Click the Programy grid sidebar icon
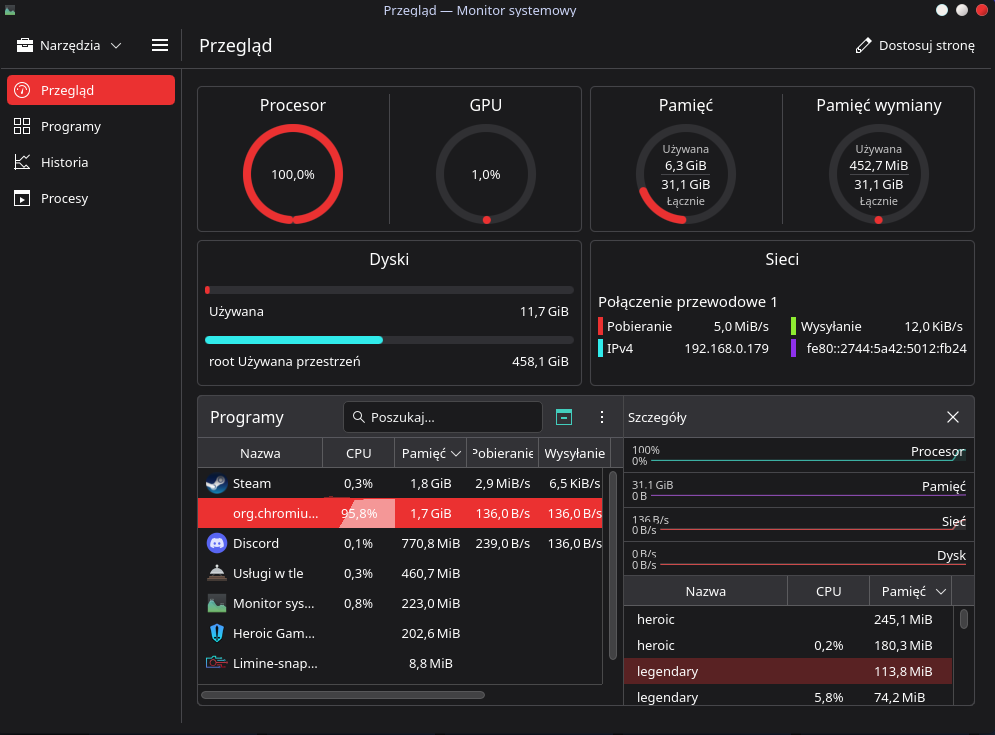The width and height of the screenshot is (995, 735). [x=22, y=126]
